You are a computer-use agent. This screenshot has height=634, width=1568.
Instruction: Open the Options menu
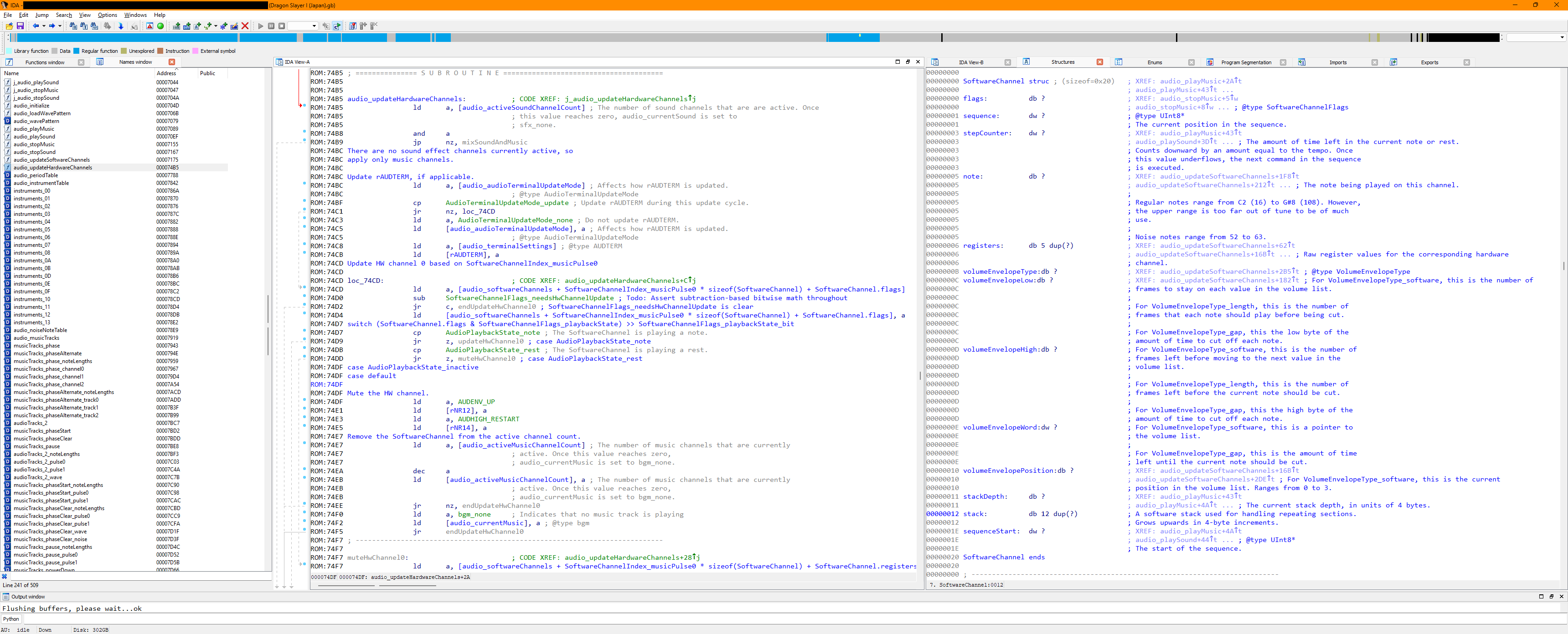pos(107,15)
